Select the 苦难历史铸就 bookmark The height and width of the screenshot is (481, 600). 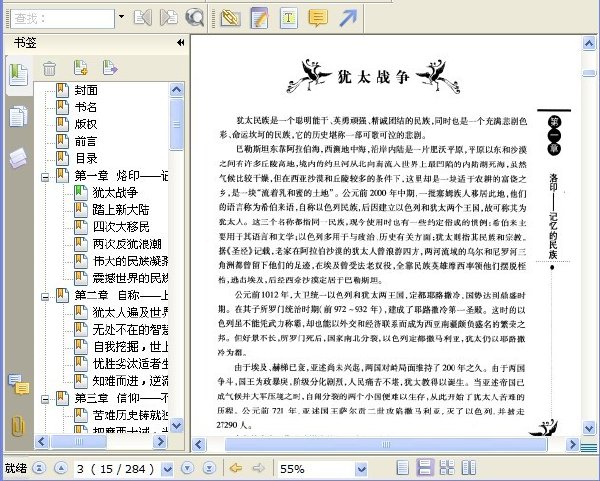coord(130,415)
